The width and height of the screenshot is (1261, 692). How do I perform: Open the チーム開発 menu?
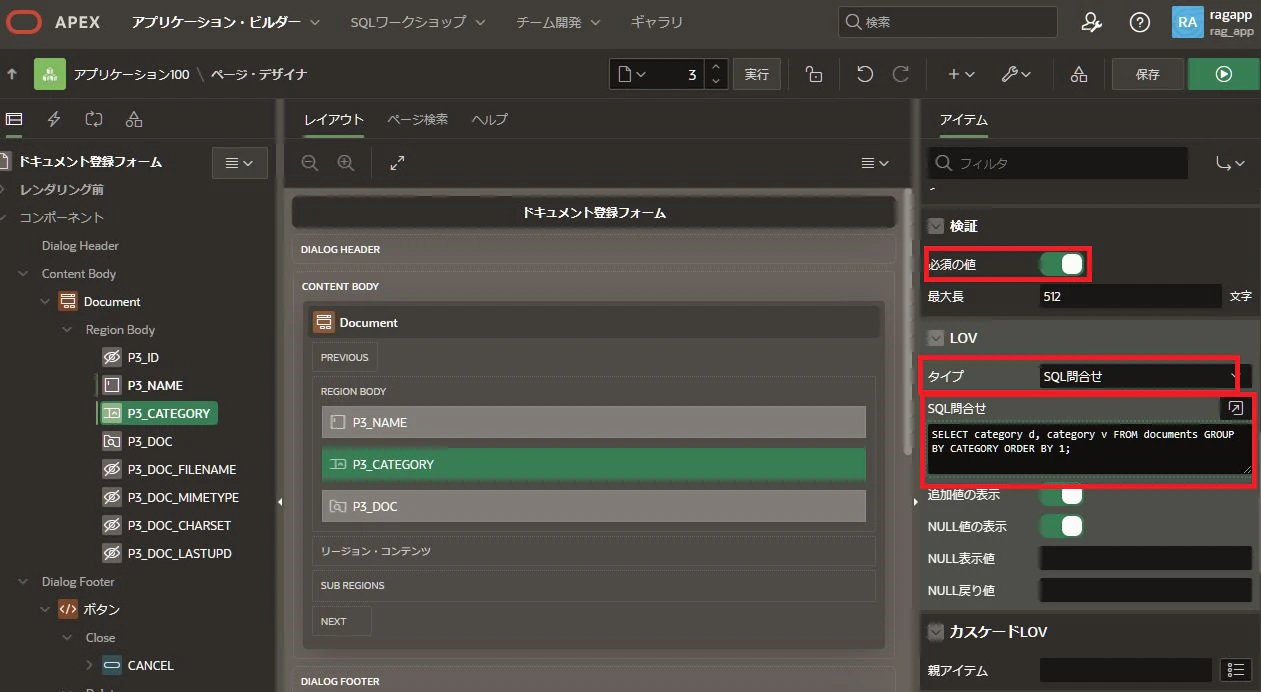(558, 22)
